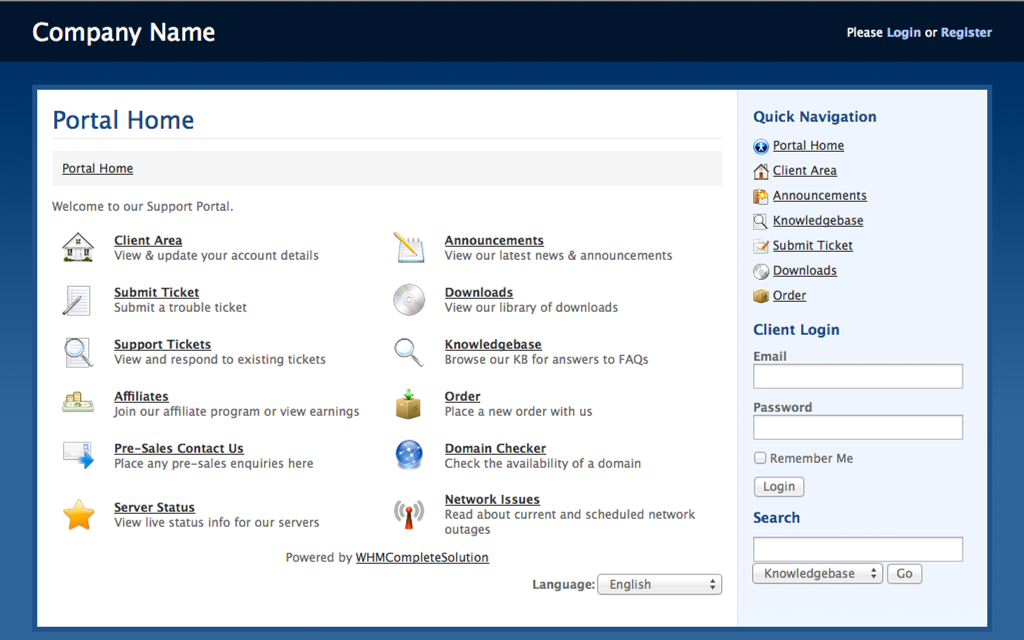Image resolution: width=1024 pixels, height=640 pixels.
Task: Open Announcements in Quick Navigation
Action: tap(819, 196)
